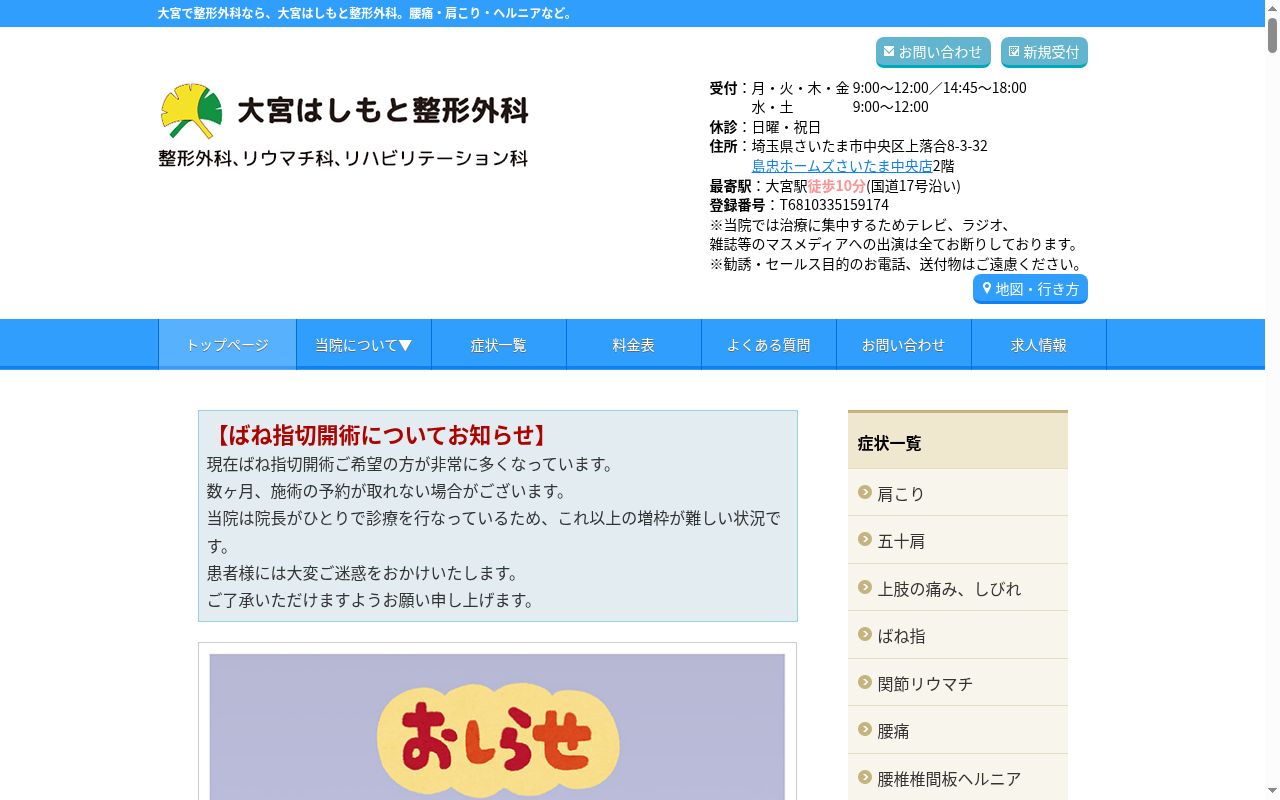Open よくある質問 in navigation bar
This screenshot has width=1280, height=800.
point(769,345)
